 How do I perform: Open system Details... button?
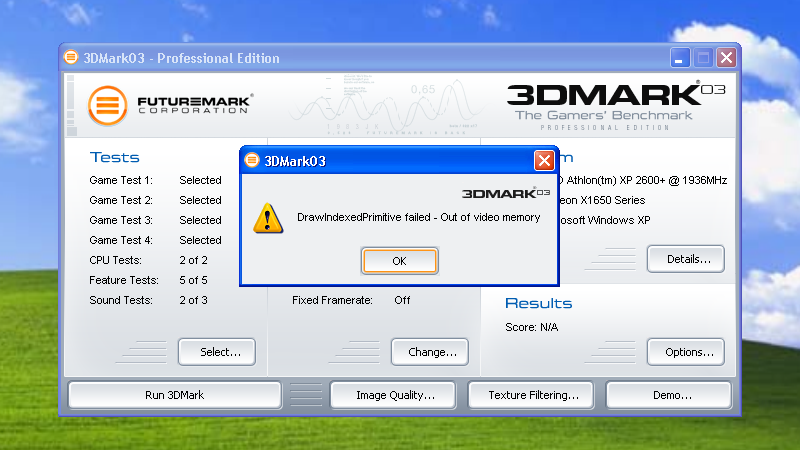click(686, 259)
